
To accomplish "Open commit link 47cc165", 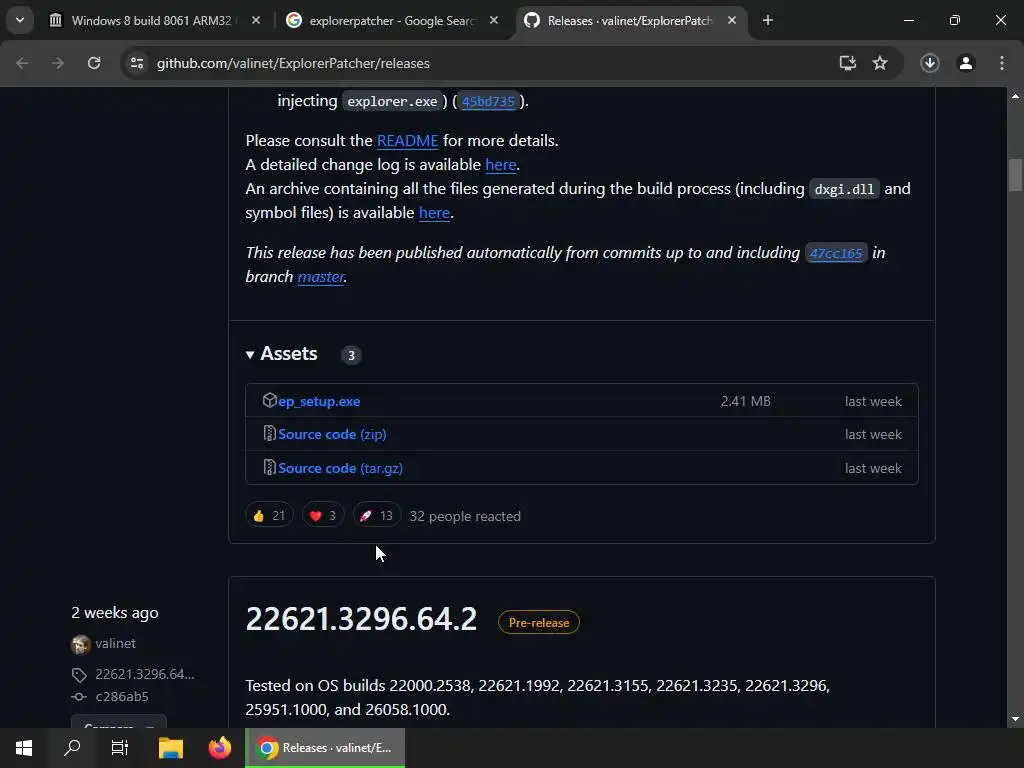I will pyautogui.click(x=836, y=253).
